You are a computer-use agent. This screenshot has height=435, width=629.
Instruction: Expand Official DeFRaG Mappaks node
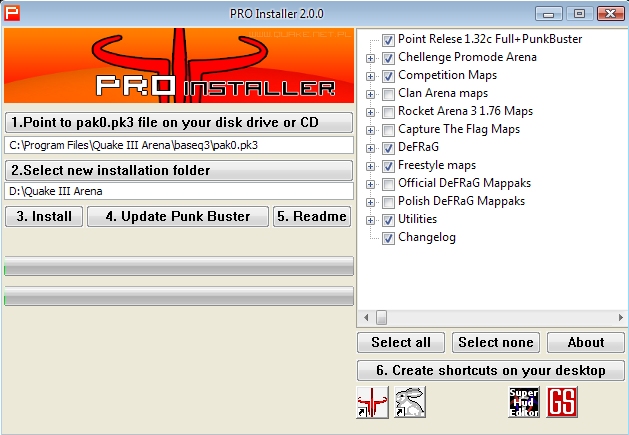(x=370, y=184)
